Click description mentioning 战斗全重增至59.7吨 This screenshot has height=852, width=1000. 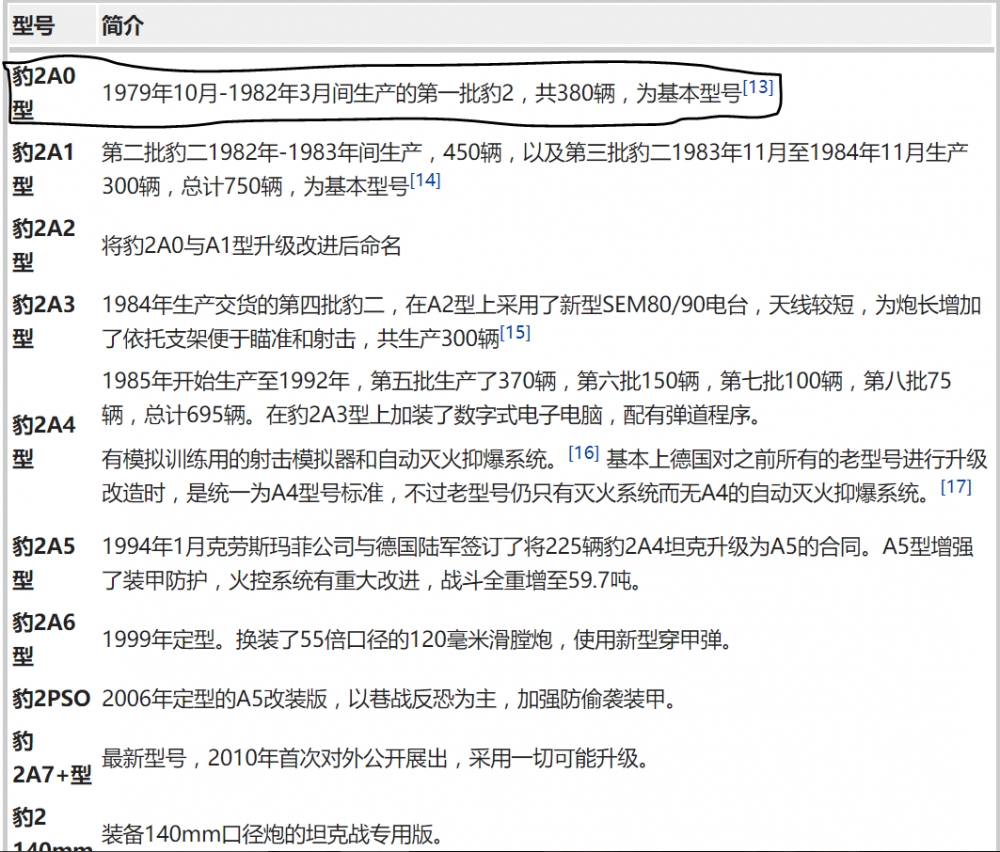click(x=538, y=563)
